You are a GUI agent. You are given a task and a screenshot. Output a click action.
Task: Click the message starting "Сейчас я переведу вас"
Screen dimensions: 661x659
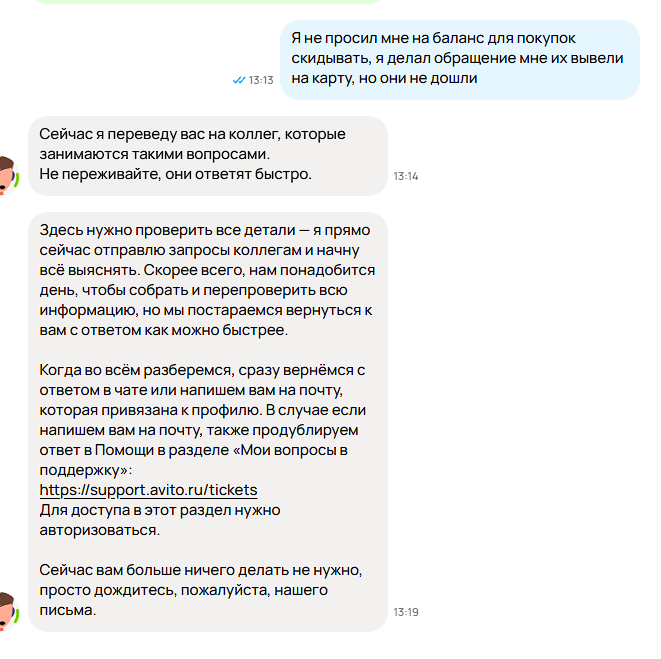(x=208, y=156)
